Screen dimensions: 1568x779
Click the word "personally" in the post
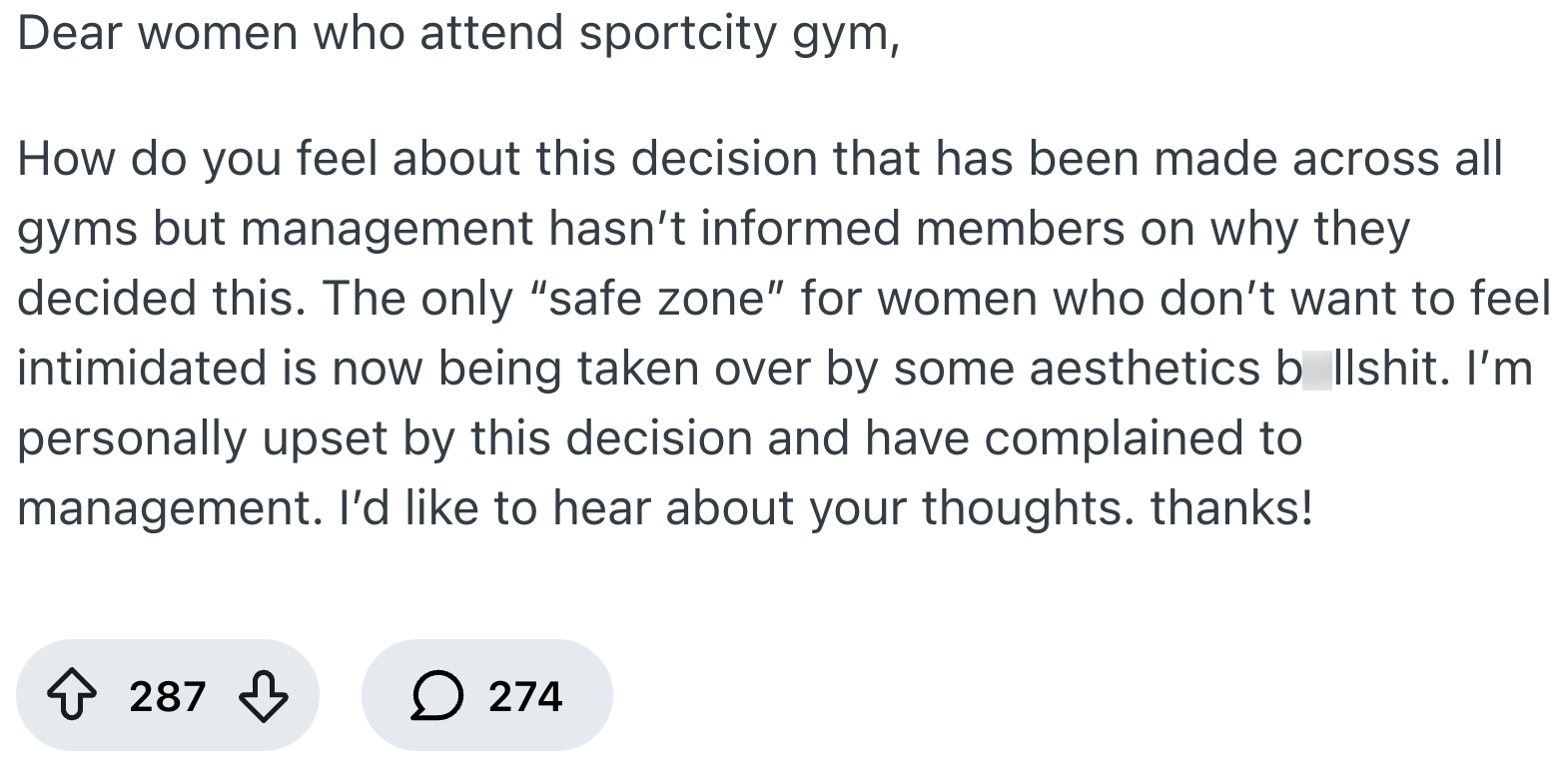pyautogui.click(x=132, y=438)
